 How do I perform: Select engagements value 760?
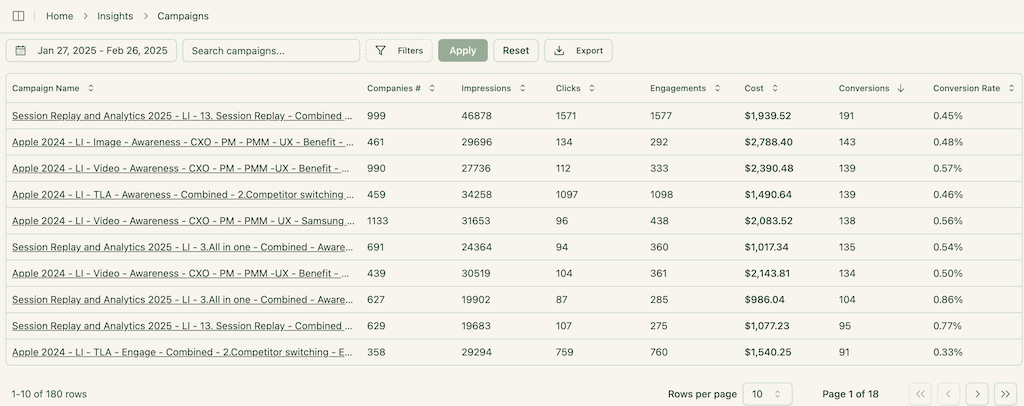click(659, 352)
